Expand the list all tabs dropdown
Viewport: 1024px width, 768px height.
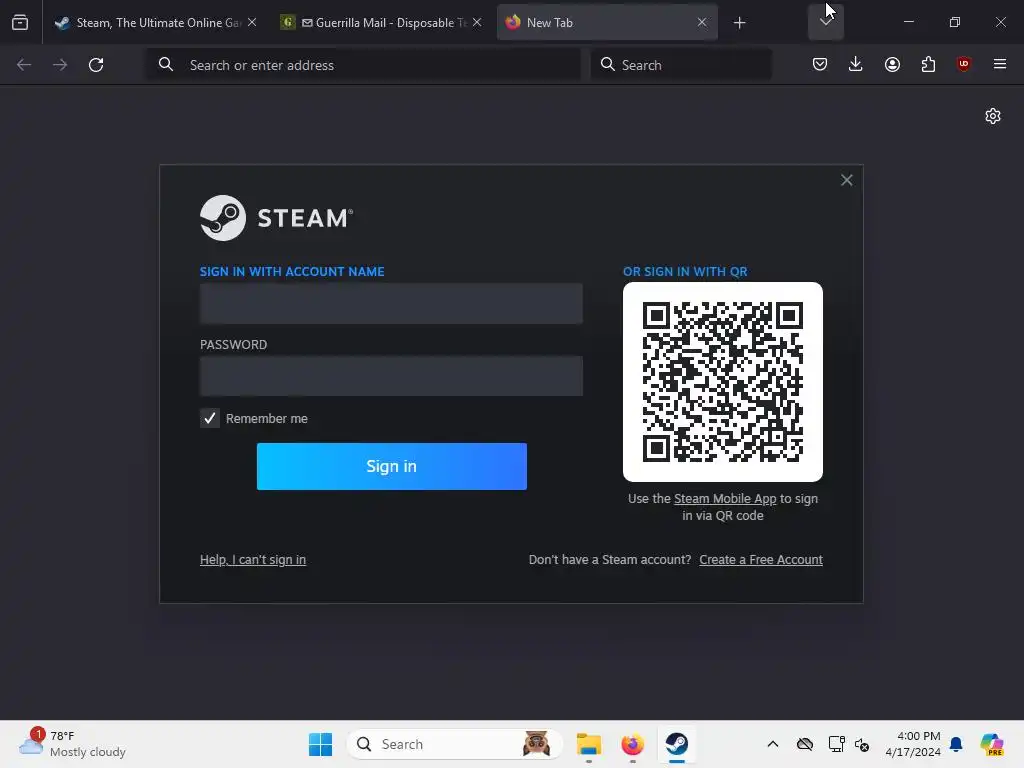coord(826,22)
